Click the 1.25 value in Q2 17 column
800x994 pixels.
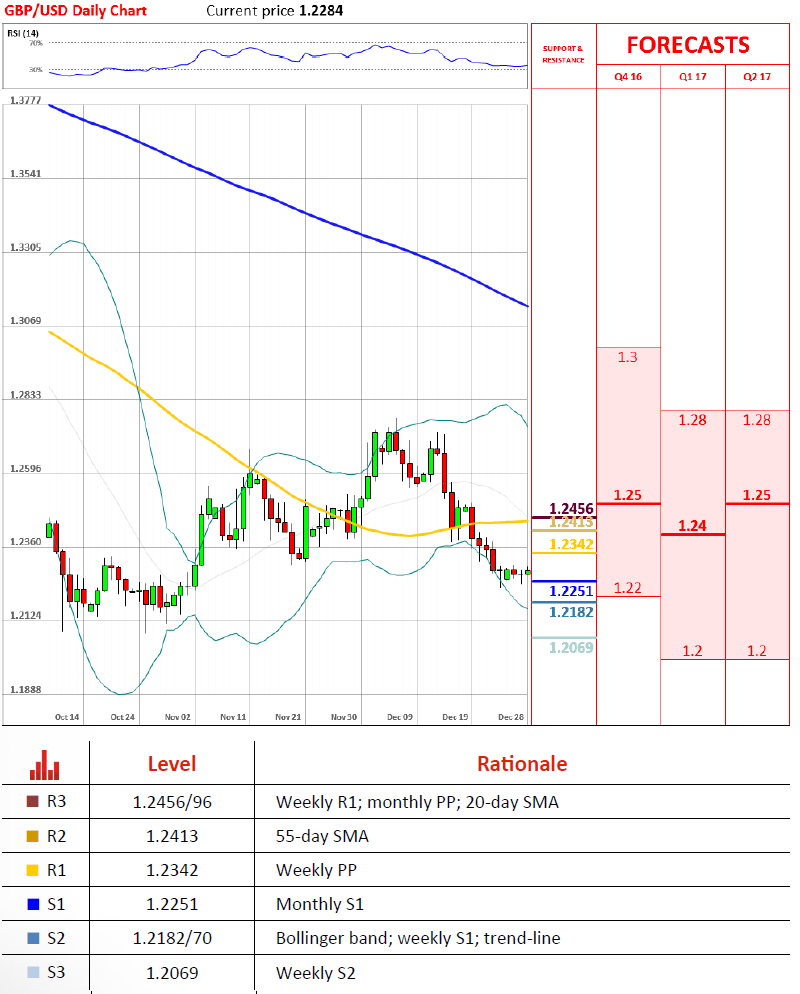[x=757, y=495]
